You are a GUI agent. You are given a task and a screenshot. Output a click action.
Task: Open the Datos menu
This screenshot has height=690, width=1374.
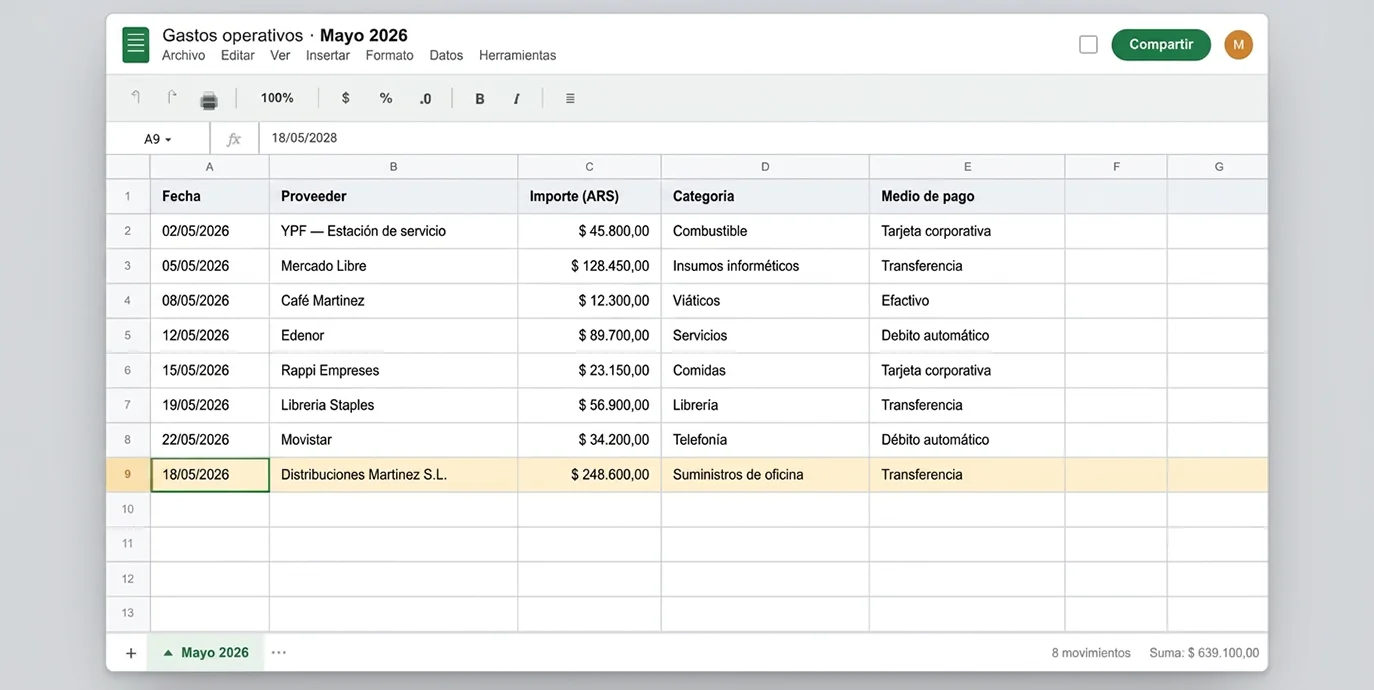coord(446,56)
